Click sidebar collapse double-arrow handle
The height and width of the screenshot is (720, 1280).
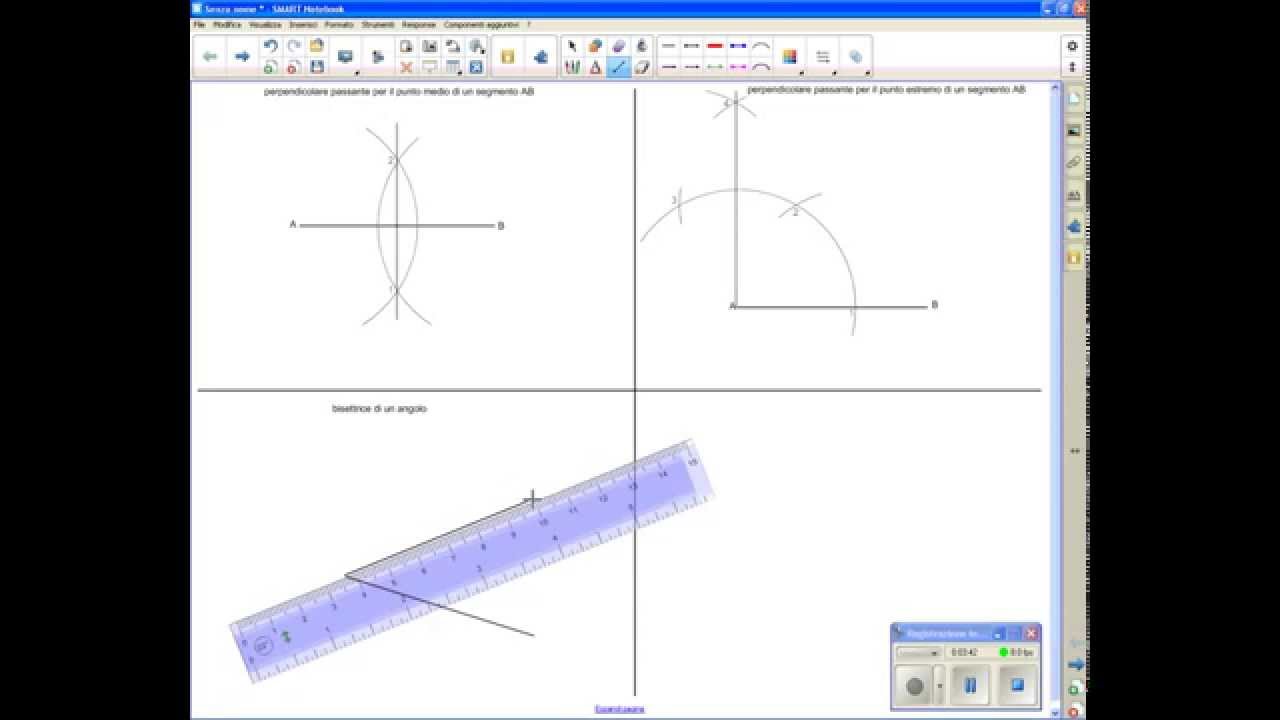(1075, 451)
